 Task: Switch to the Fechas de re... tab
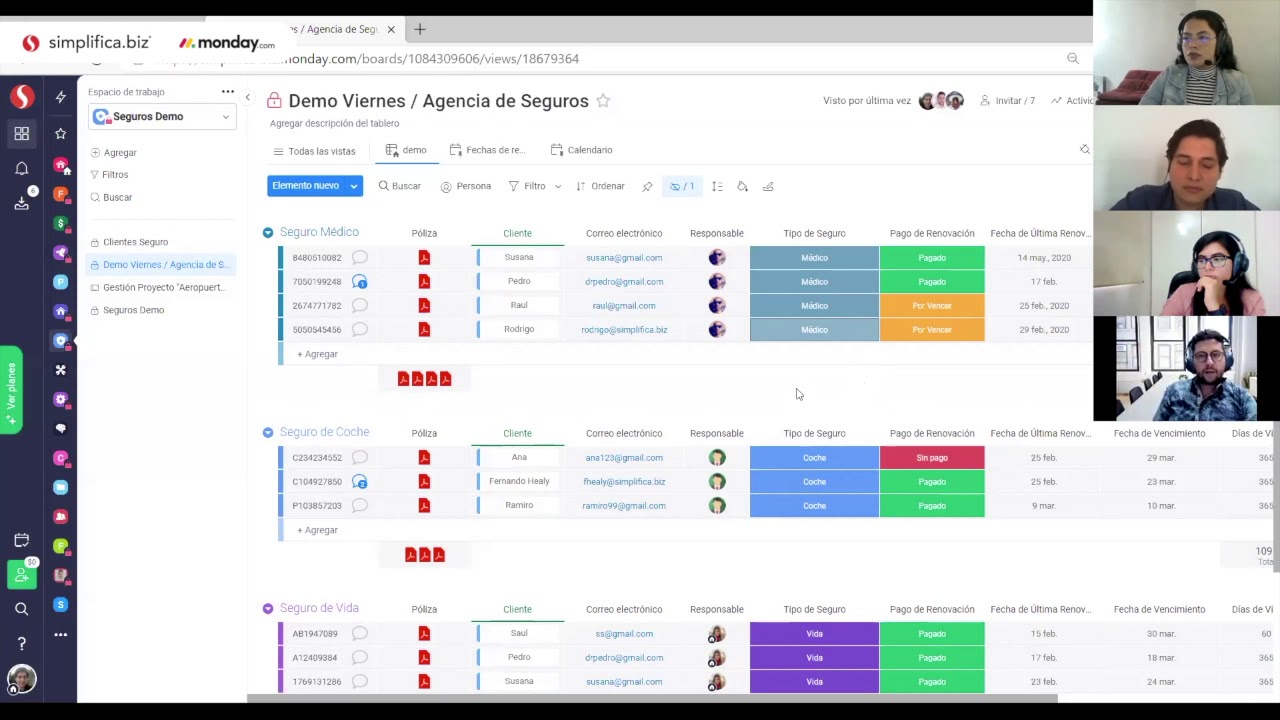(x=488, y=150)
